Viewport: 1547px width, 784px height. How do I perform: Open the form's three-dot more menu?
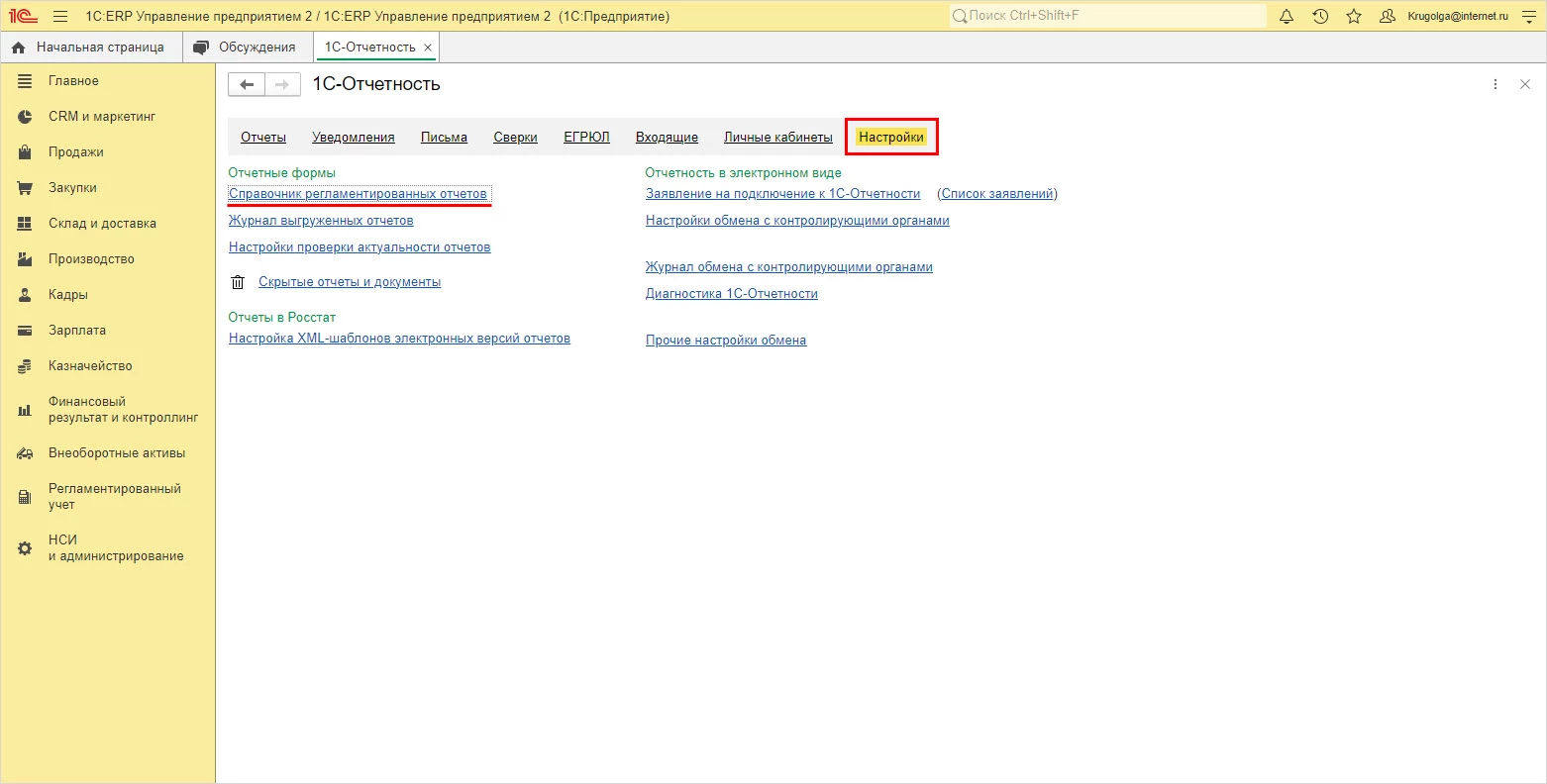1495,85
